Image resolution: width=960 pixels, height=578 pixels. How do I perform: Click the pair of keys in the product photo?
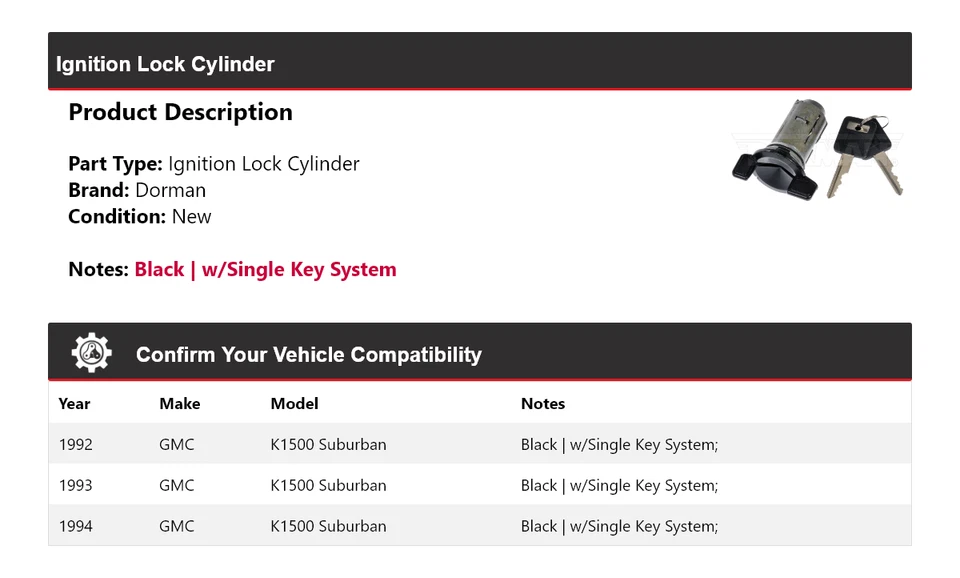click(x=866, y=153)
